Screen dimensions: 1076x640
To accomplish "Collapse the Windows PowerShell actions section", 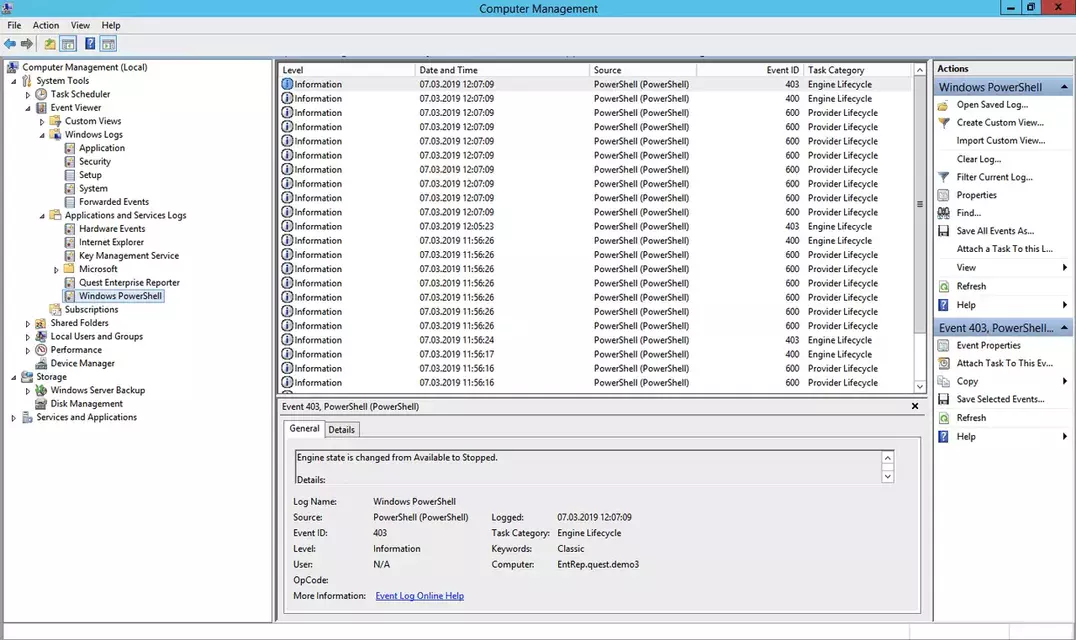I will coord(1064,87).
